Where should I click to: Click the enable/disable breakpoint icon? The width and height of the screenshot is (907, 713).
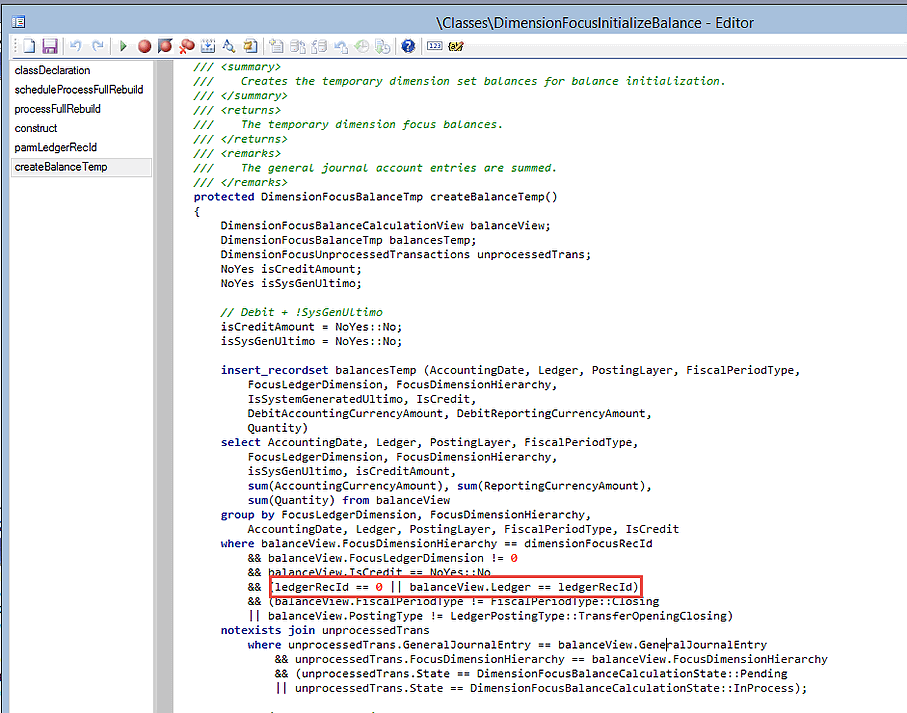coord(165,46)
